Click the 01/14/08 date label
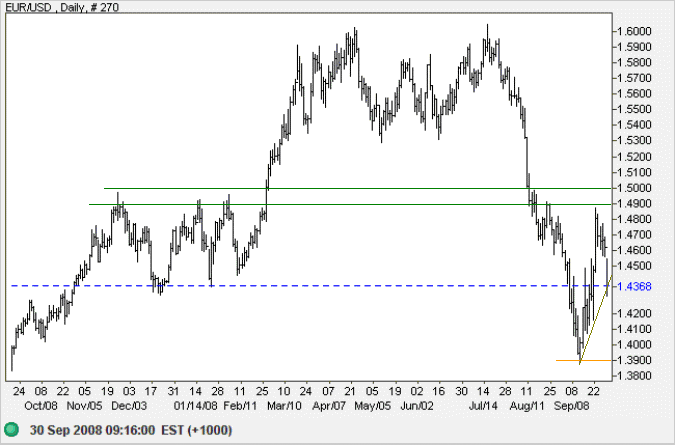The image size is (675, 445). point(195,406)
